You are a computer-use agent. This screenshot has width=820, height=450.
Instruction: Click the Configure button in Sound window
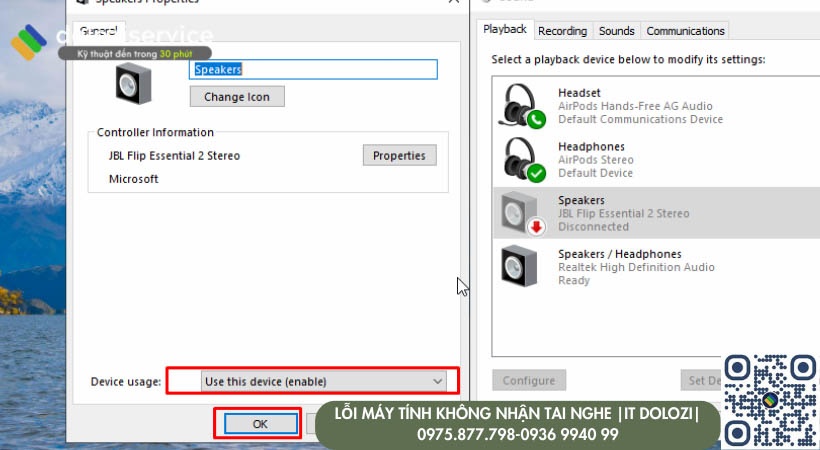tap(529, 380)
